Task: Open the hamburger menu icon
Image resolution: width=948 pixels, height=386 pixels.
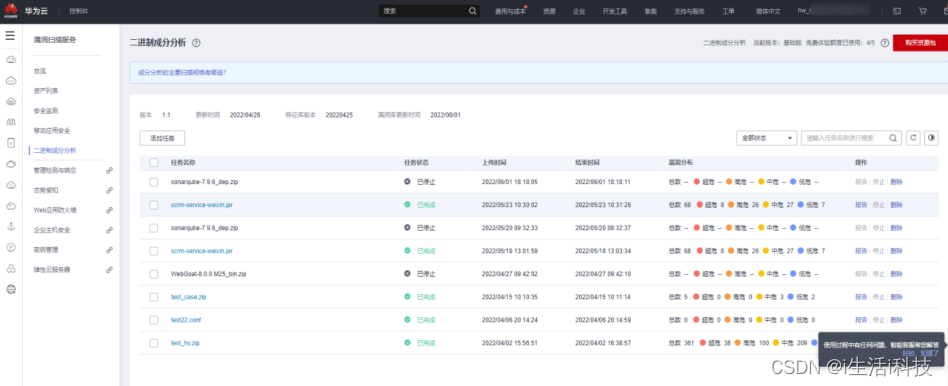Action: point(10,36)
